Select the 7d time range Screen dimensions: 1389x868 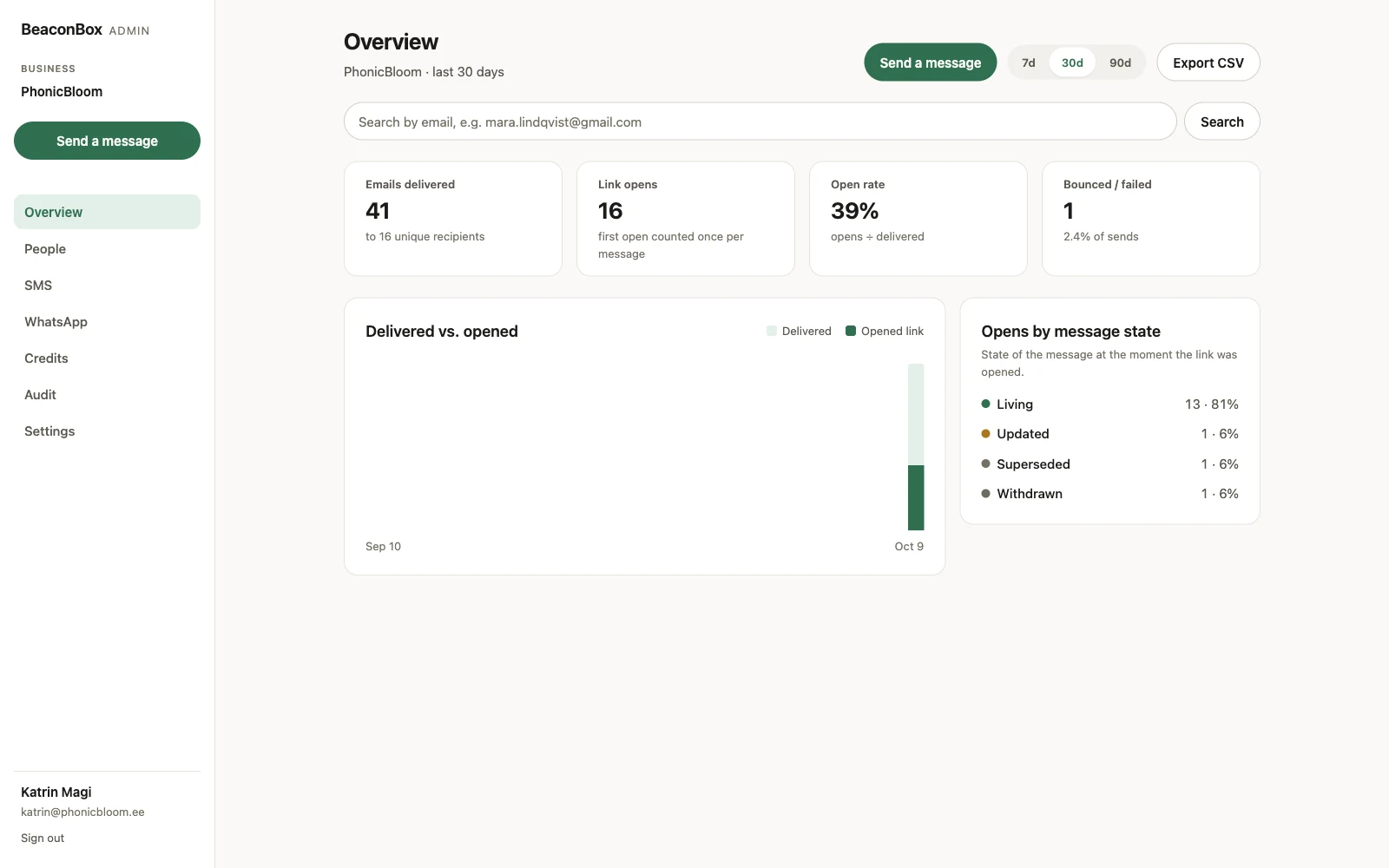pyautogui.click(x=1029, y=62)
